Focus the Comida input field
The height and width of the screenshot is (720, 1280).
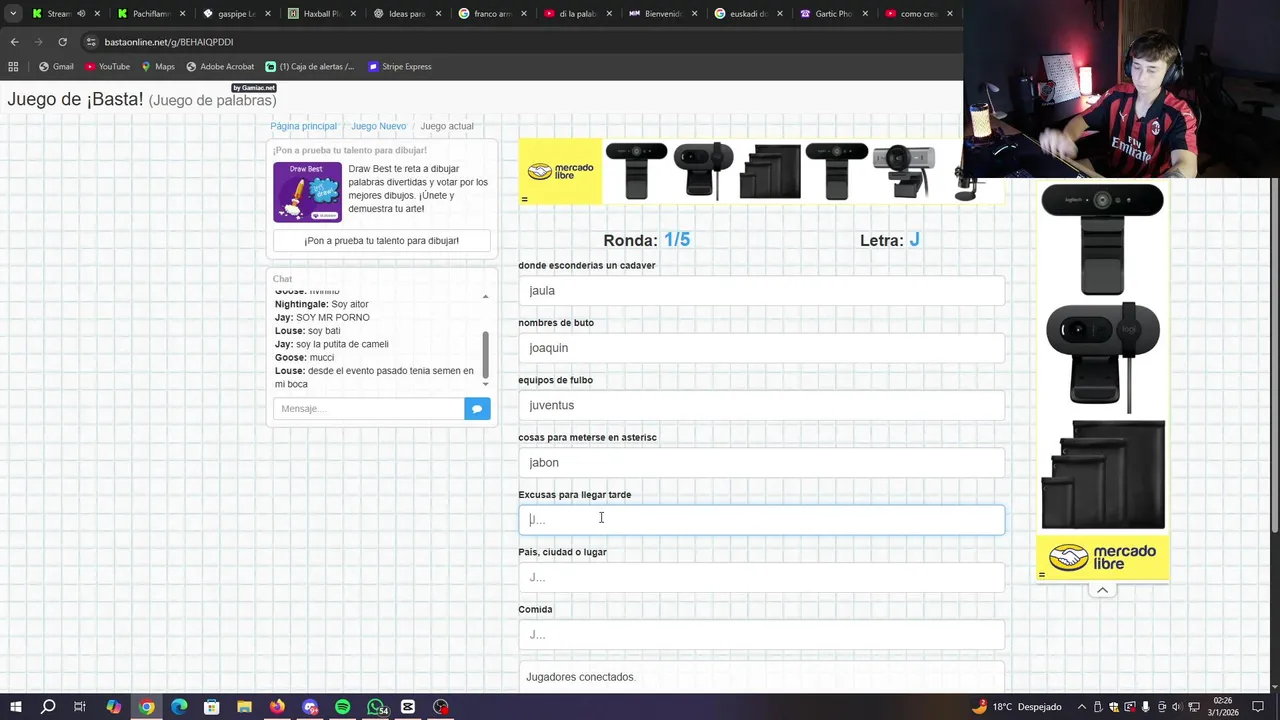click(x=761, y=635)
